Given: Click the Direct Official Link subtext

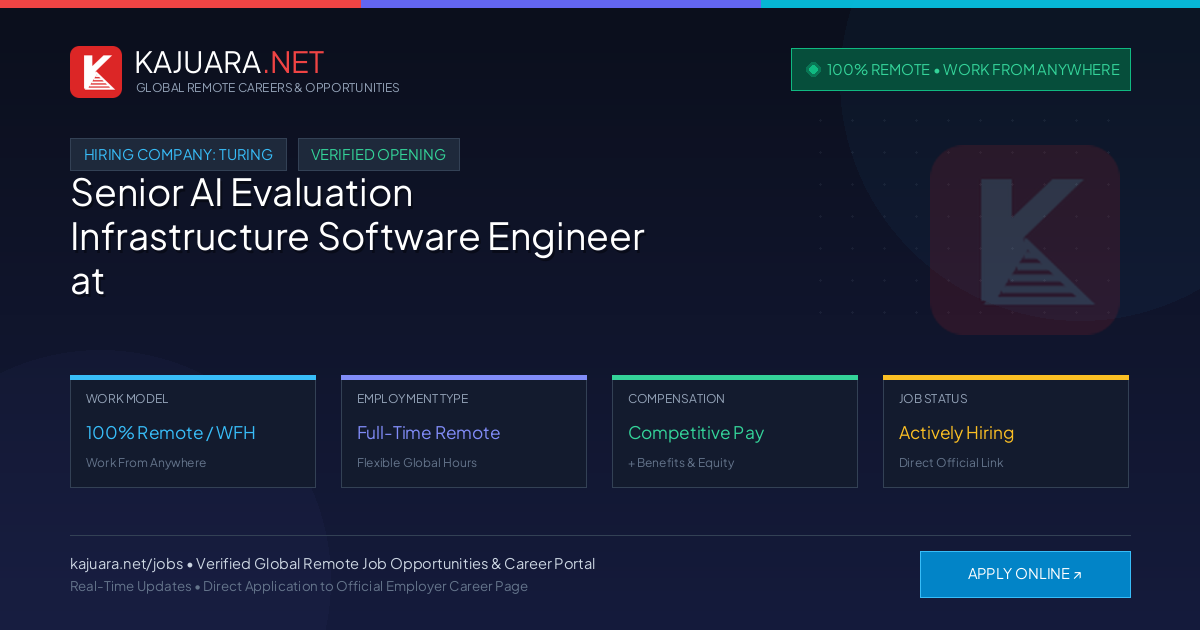Looking at the screenshot, I should click(951, 463).
